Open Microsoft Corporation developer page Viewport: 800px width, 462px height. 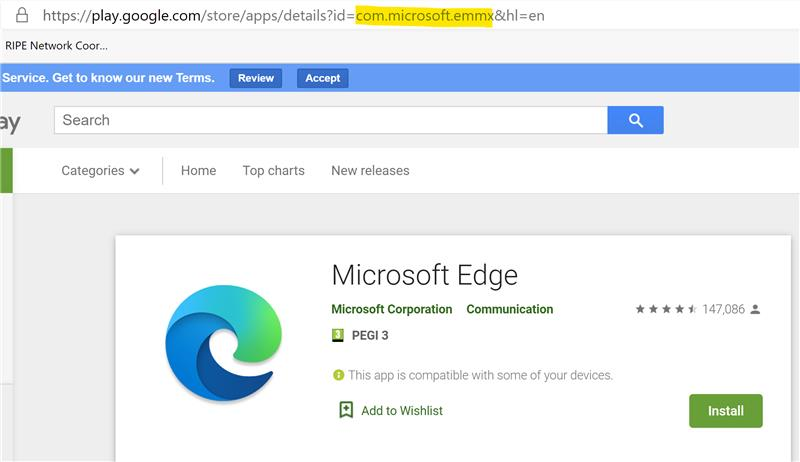392,309
